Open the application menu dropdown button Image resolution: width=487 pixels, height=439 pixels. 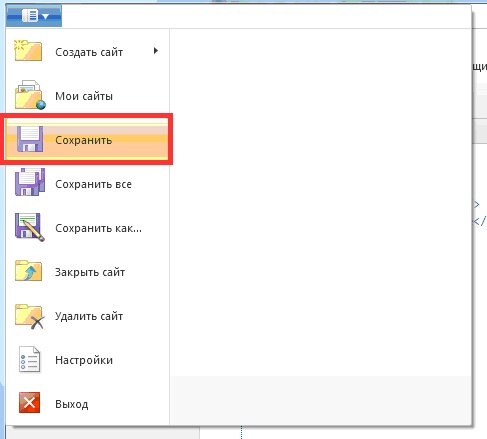click(x=34, y=16)
